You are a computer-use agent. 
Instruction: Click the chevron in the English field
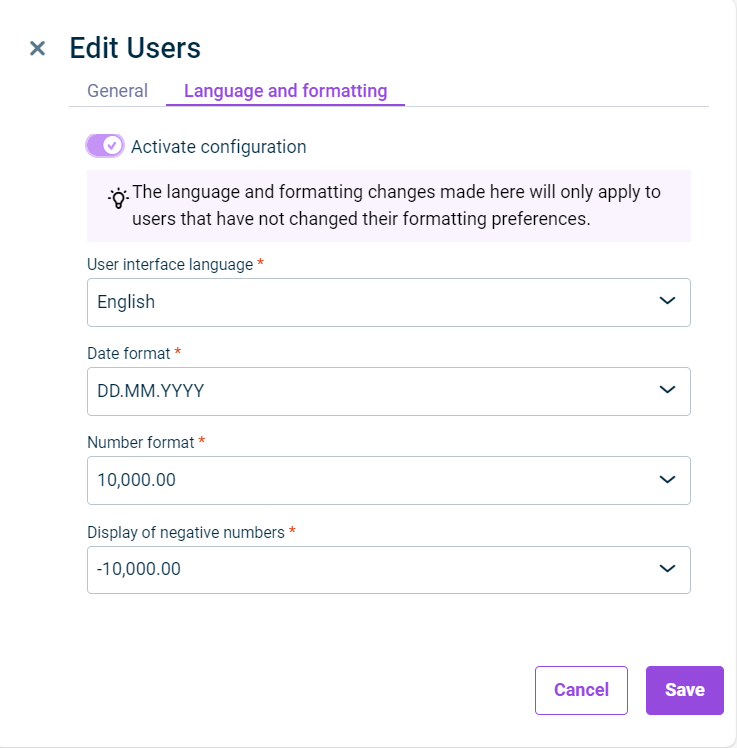click(667, 301)
